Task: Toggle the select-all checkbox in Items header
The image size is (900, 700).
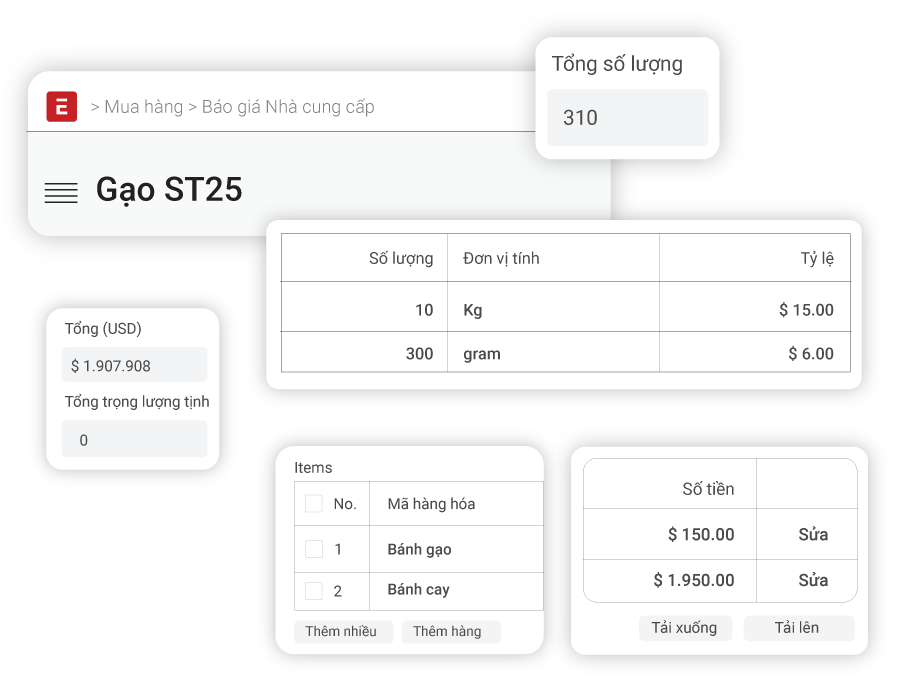Action: (314, 503)
